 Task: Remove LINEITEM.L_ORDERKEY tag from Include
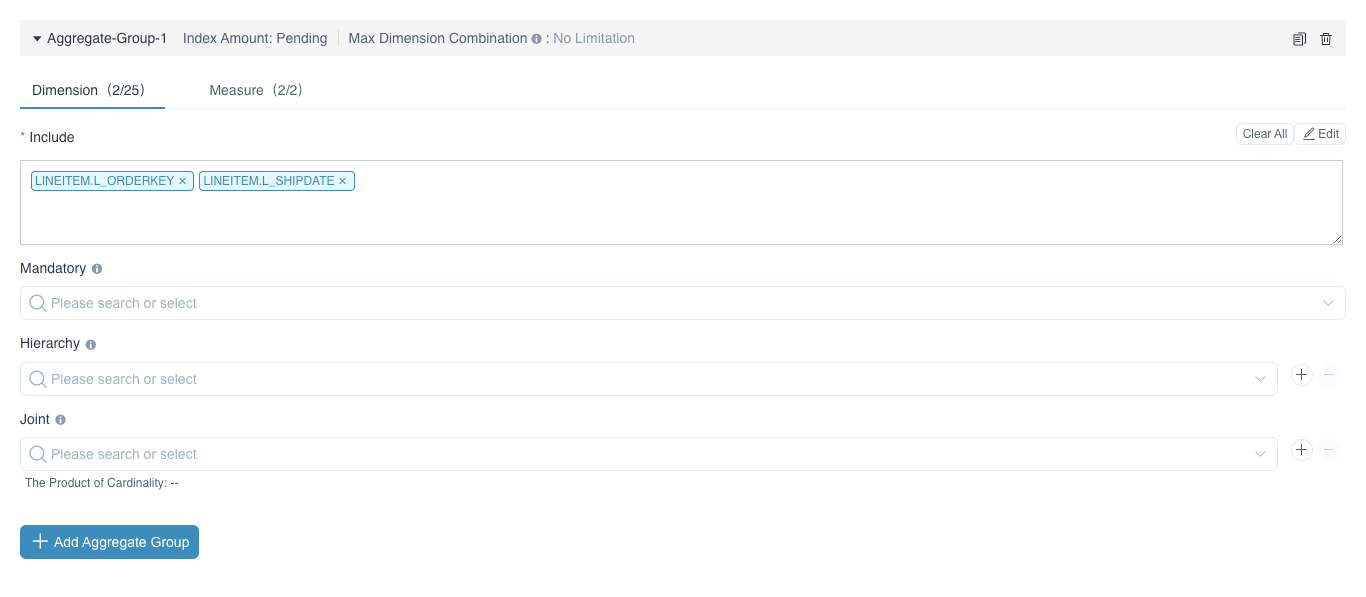pos(183,181)
